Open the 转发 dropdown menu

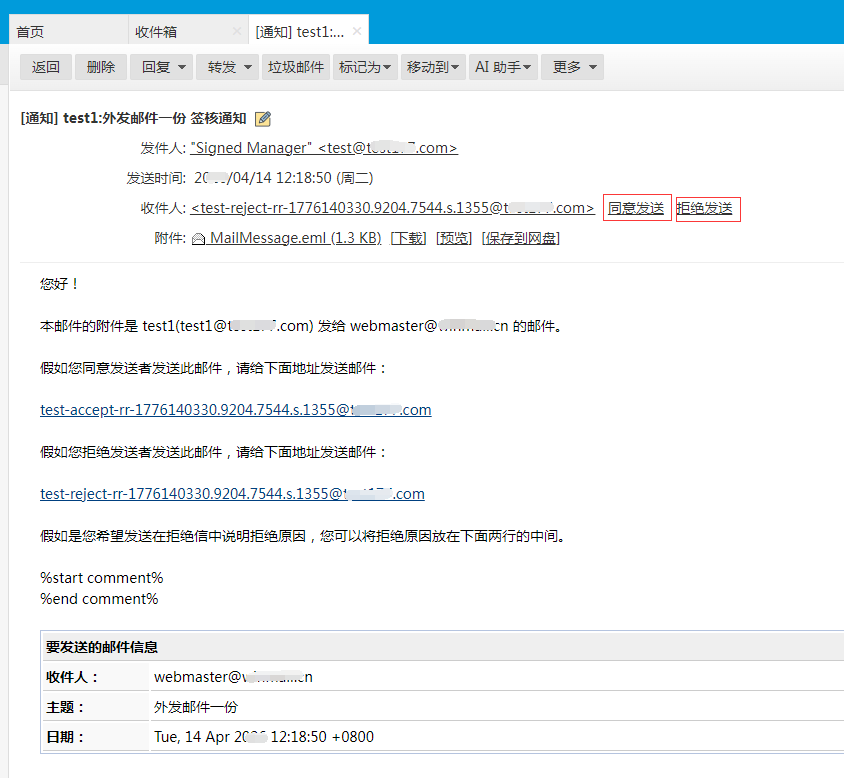[x=228, y=68]
